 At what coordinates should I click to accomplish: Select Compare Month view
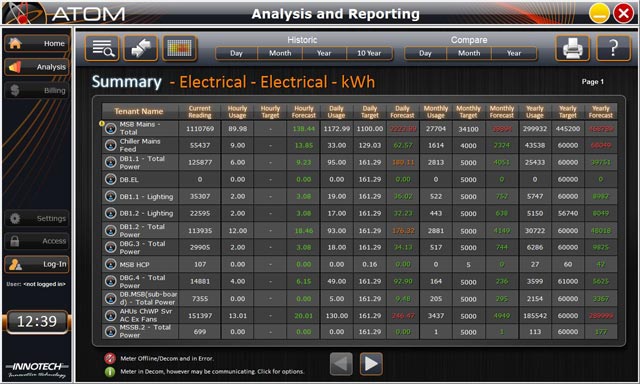(x=469, y=53)
